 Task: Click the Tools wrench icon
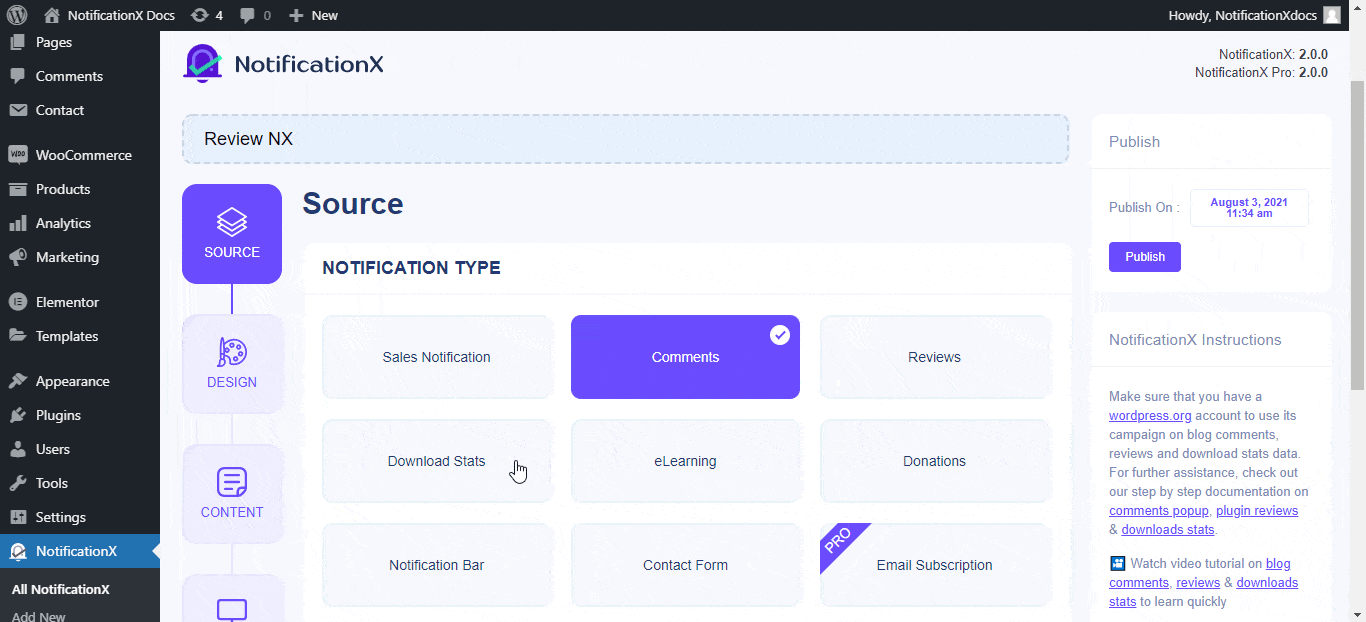pos(17,483)
